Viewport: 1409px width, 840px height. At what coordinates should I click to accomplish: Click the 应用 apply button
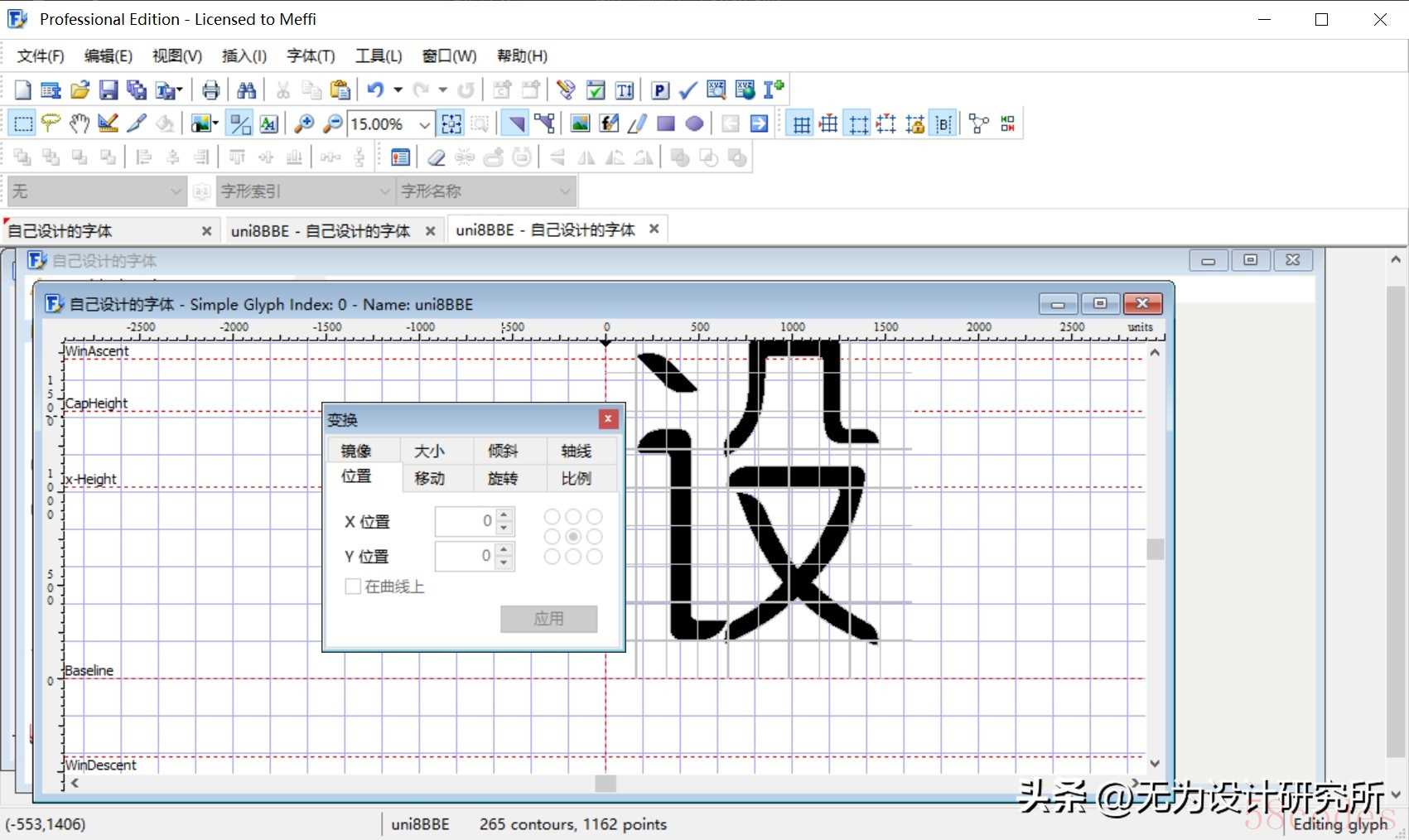point(548,619)
